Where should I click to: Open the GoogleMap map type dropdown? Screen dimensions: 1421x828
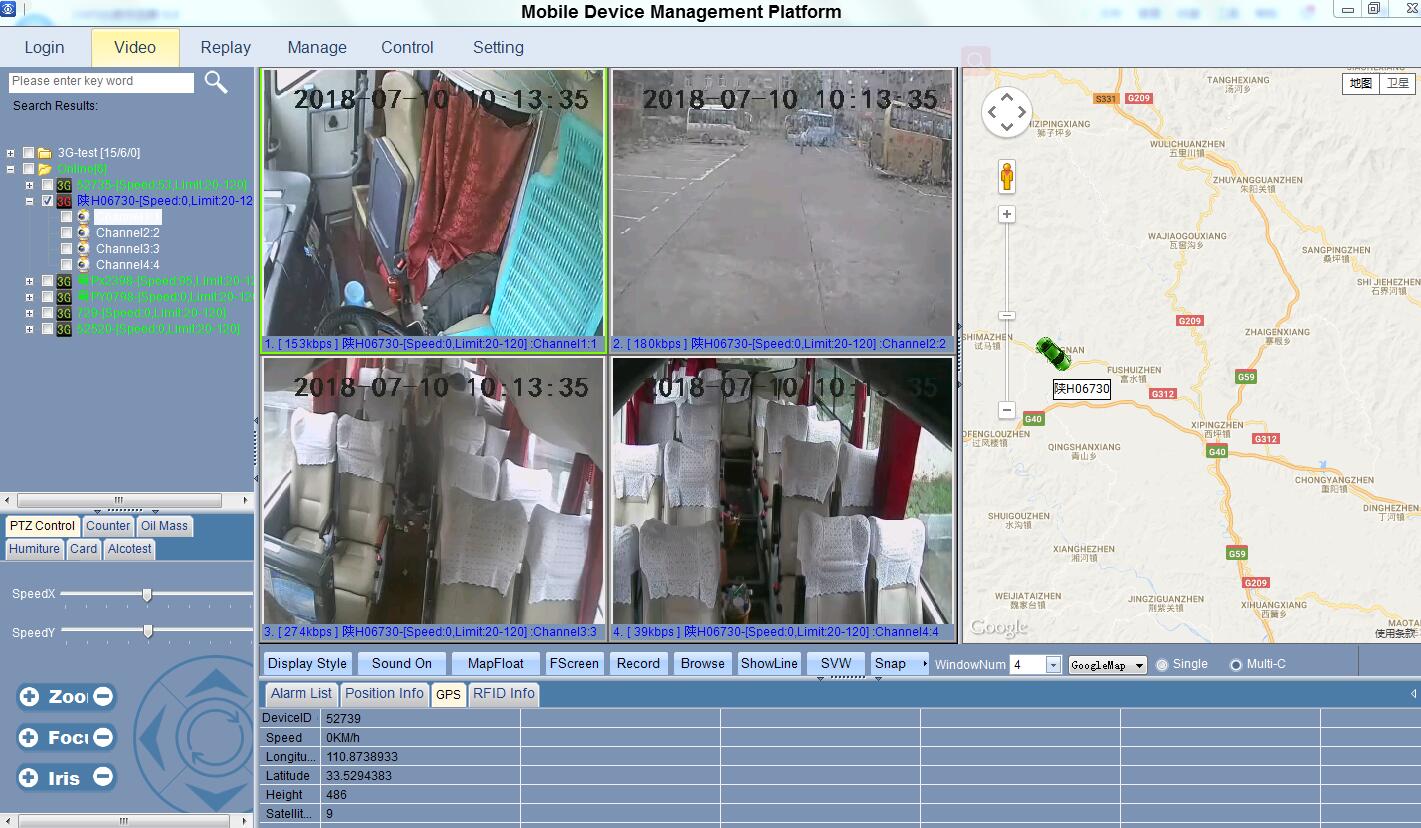[1139, 666]
